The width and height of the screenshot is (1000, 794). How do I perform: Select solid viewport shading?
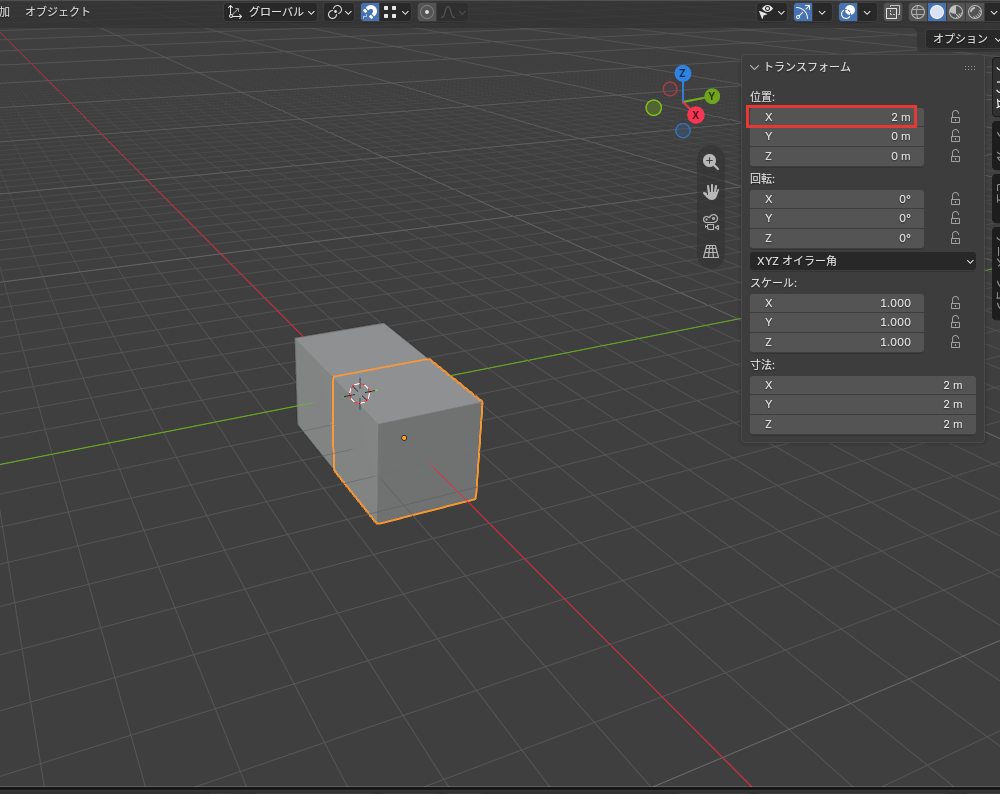(937, 12)
